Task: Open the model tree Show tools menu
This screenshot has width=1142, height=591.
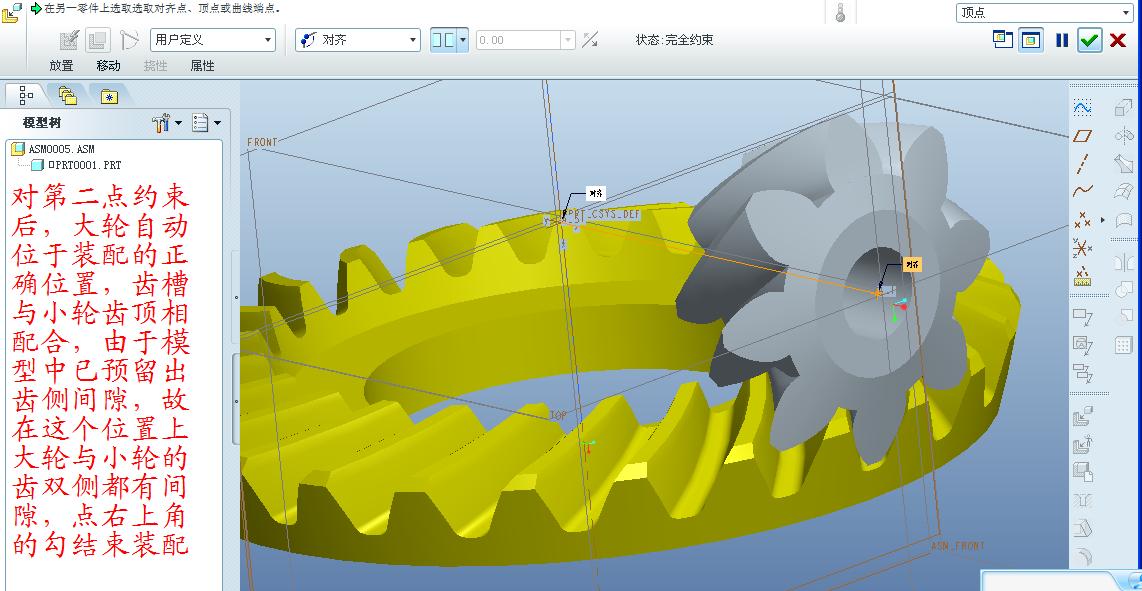Action: tap(168, 123)
